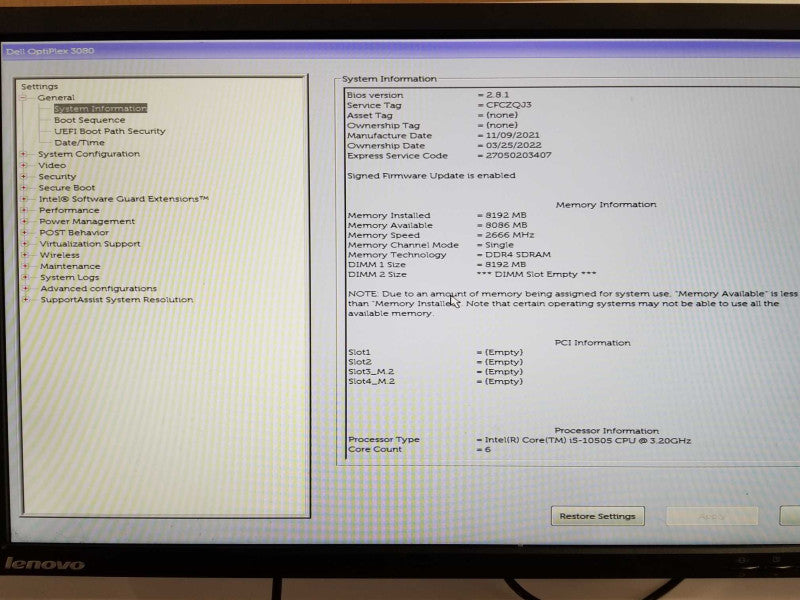Open the Boot Sequence item
Image resolution: width=800 pixels, height=600 pixels.
(90, 120)
